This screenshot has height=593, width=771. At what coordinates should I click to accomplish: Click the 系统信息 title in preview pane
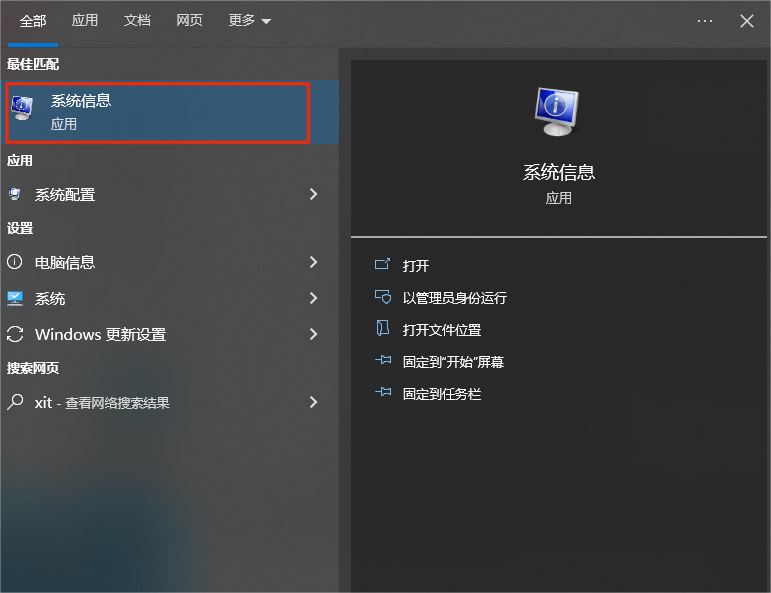pos(559,173)
